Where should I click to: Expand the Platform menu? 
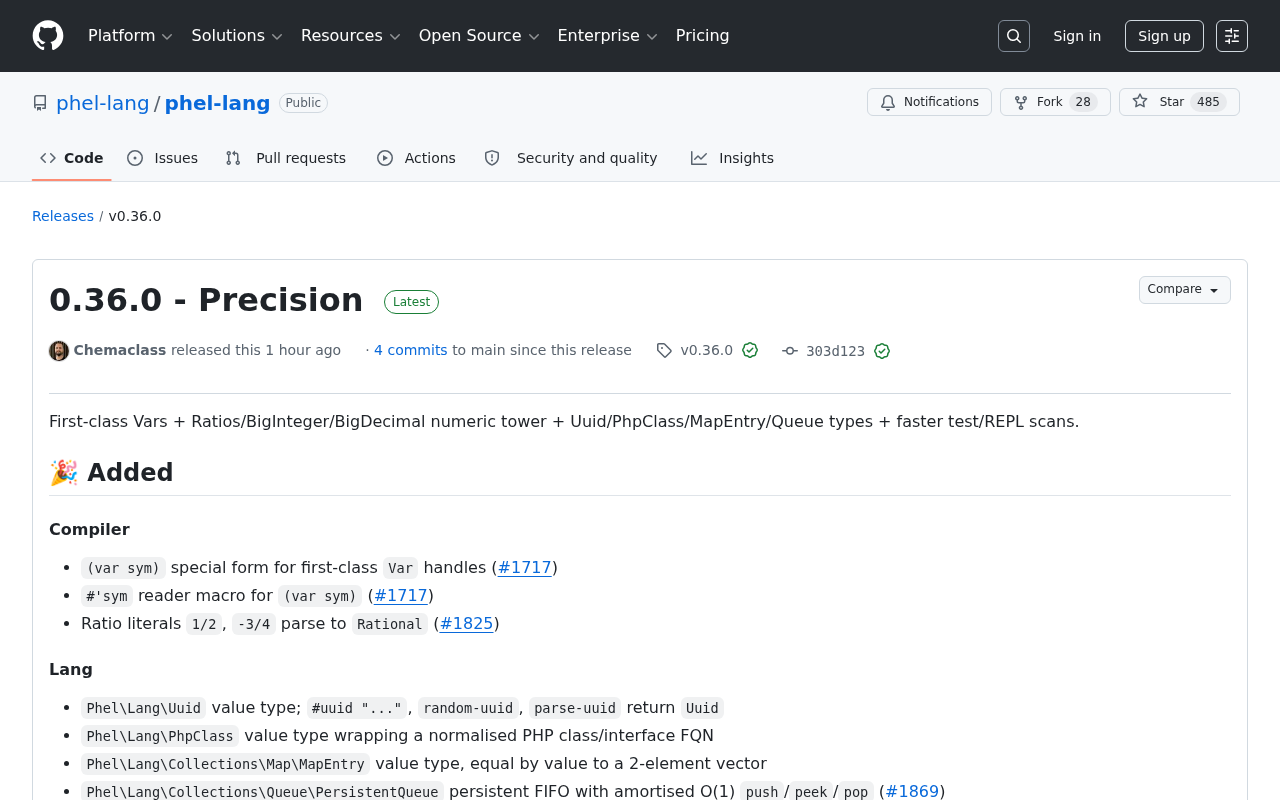point(130,36)
